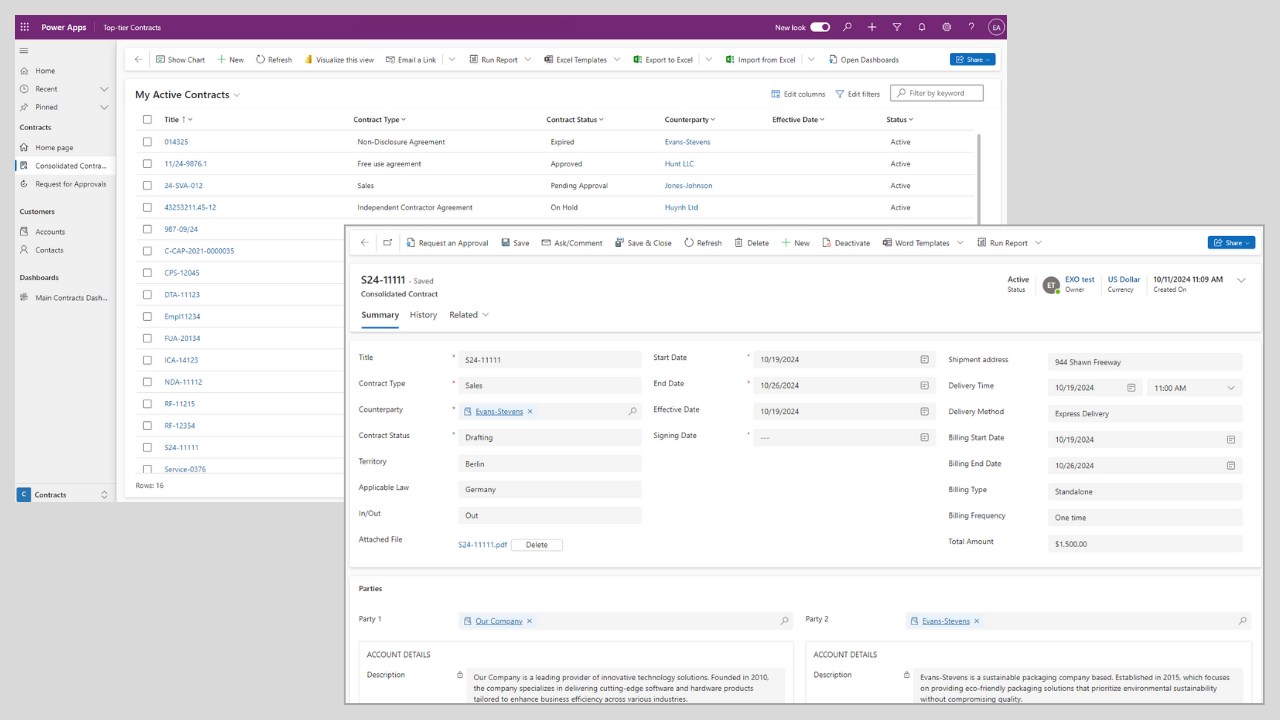The height and width of the screenshot is (720, 1280).
Task: Check the row checkbox for 43253211.45-12
Action: tap(147, 208)
